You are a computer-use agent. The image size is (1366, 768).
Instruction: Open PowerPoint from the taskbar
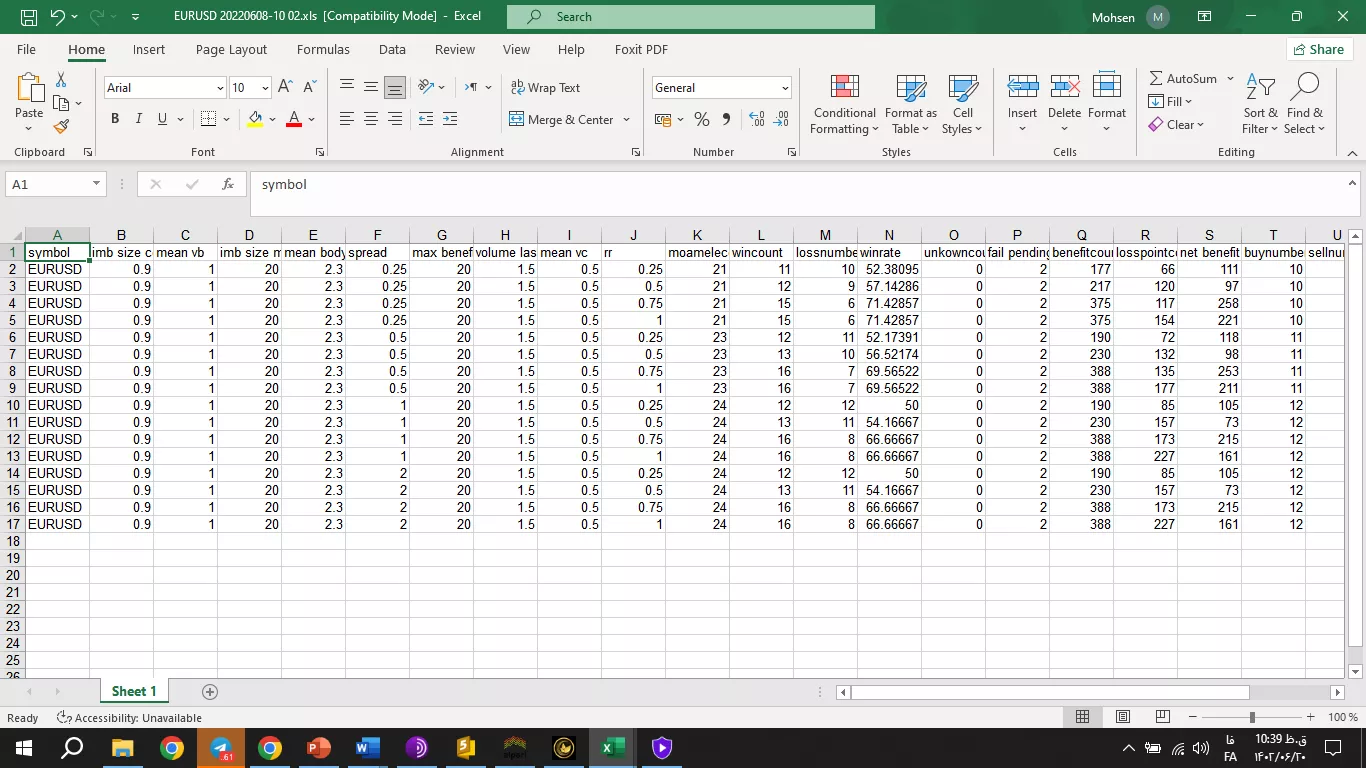[x=319, y=747]
